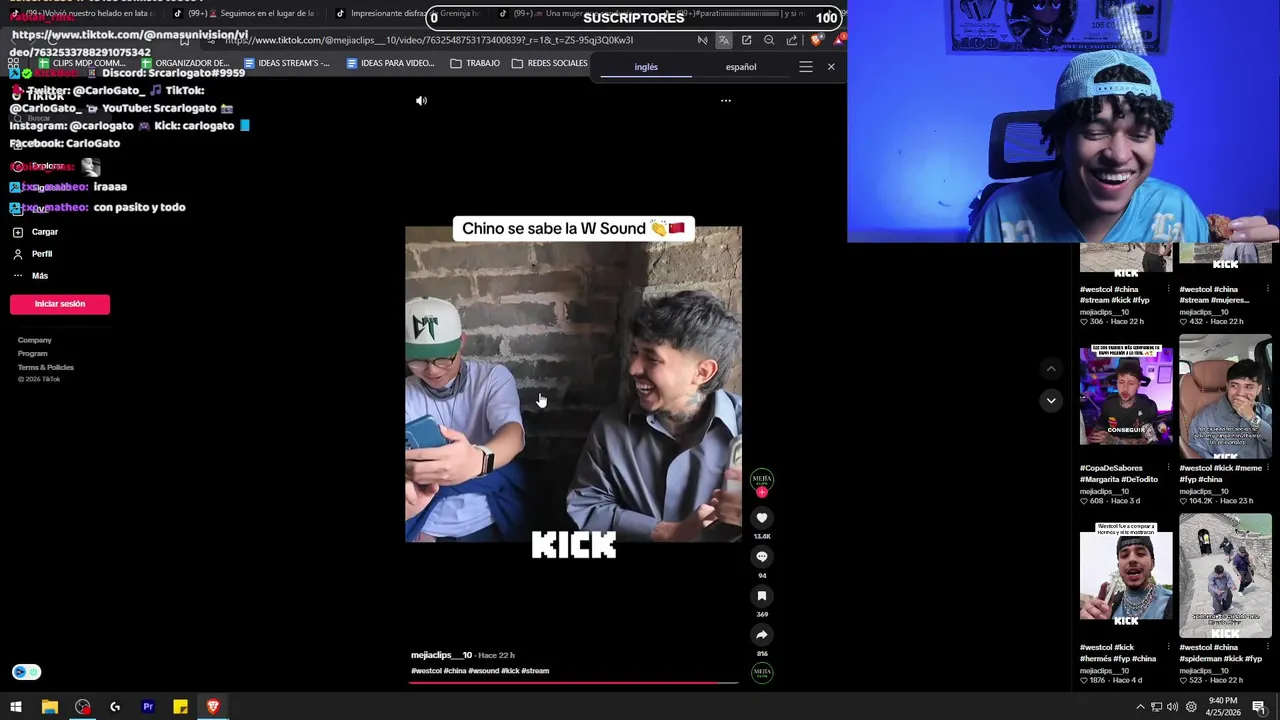Open the comments bubble icon
This screenshot has height=720, width=1280.
tap(762, 557)
